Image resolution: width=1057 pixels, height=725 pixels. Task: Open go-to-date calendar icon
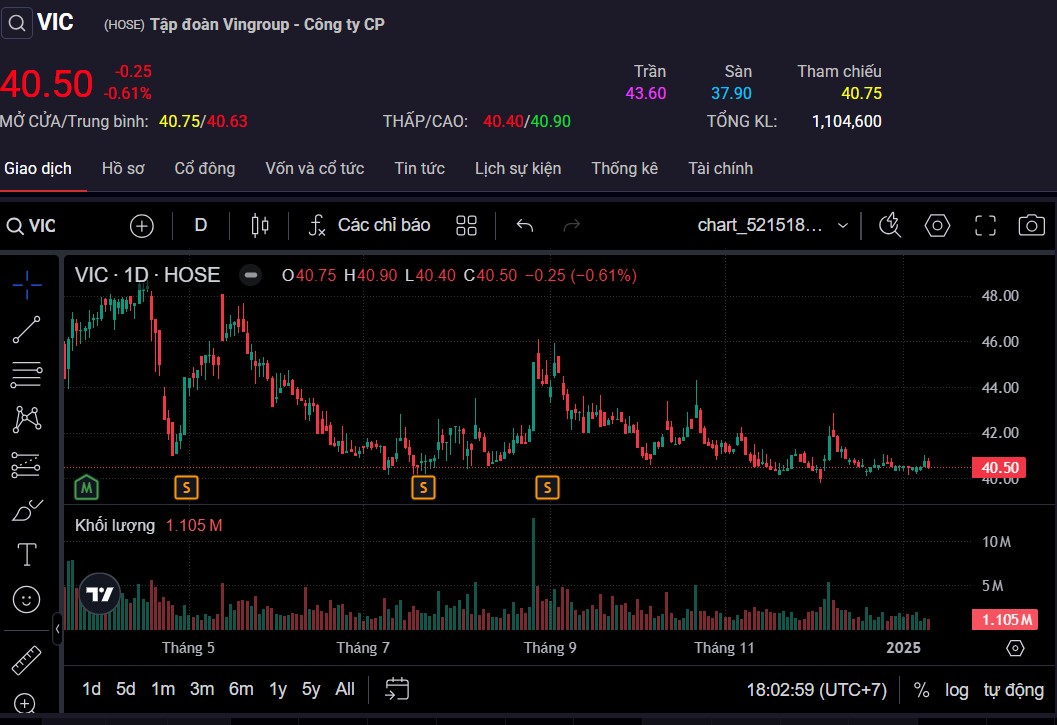point(397,689)
